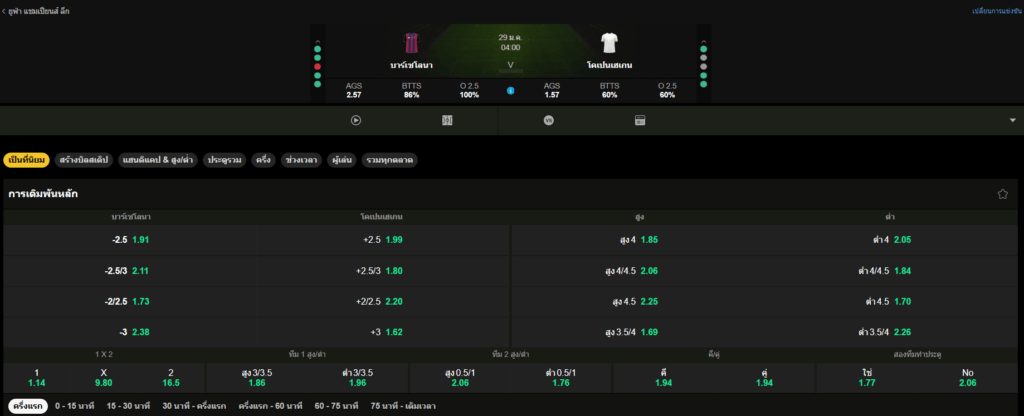Screen dimensions: 1024x416
Task: Select ต่ำ 3.5/4 odds 2.26
Action: (x=891, y=332)
